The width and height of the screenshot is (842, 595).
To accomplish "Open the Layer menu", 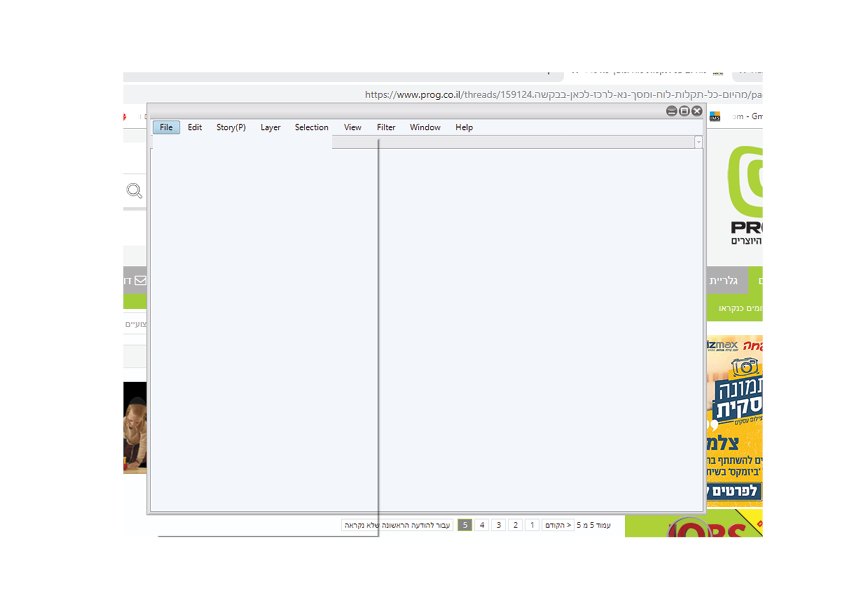I will 270,127.
